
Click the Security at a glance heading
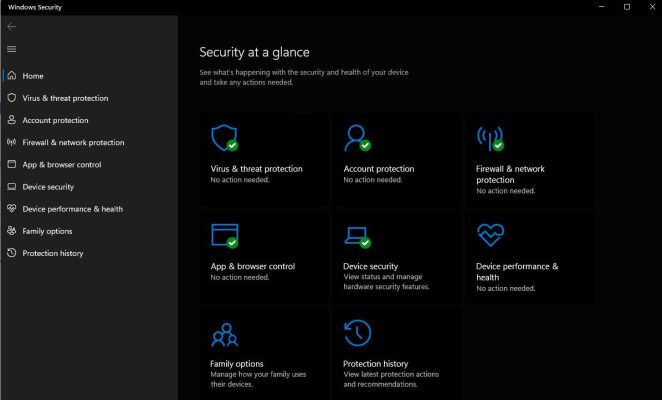point(254,52)
